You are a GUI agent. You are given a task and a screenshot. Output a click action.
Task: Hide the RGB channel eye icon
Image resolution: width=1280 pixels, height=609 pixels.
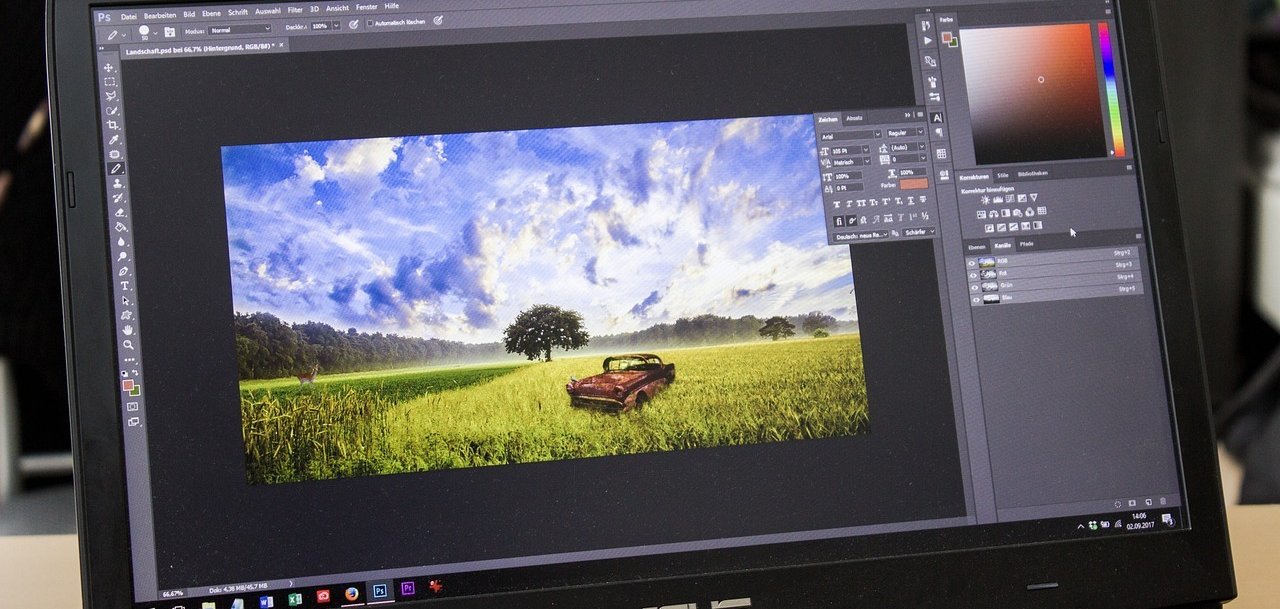click(x=972, y=263)
